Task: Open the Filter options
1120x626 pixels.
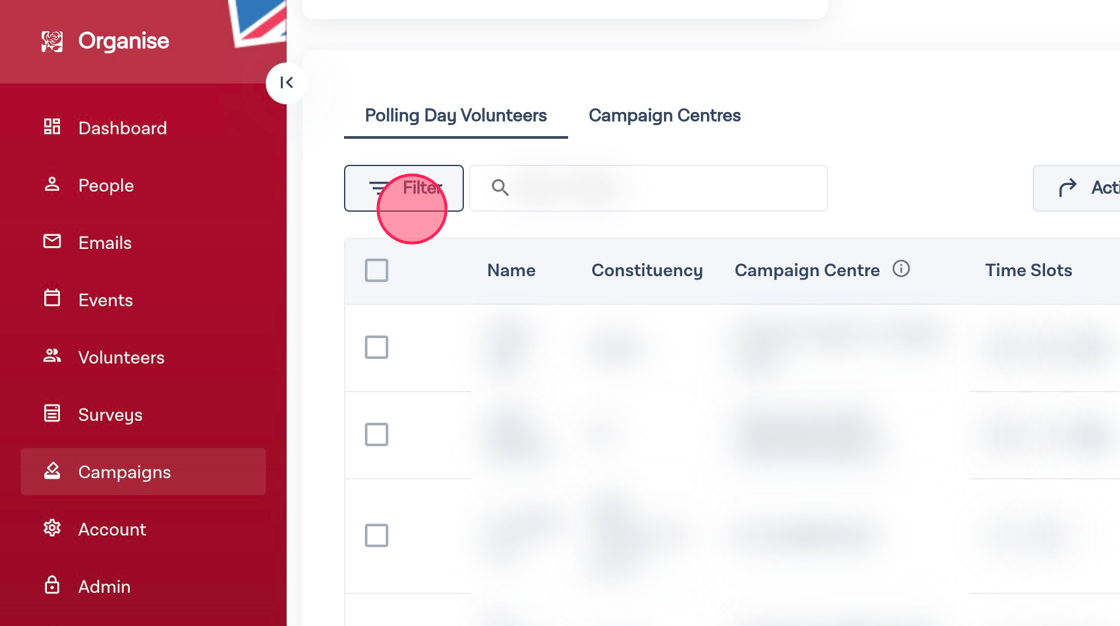Action: (x=404, y=188)
